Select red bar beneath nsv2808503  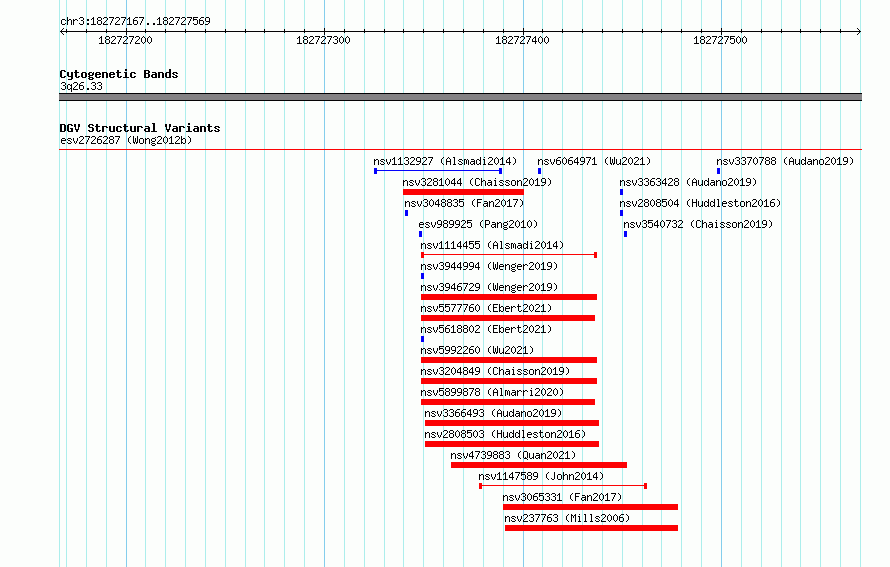[x=512, y=444]
